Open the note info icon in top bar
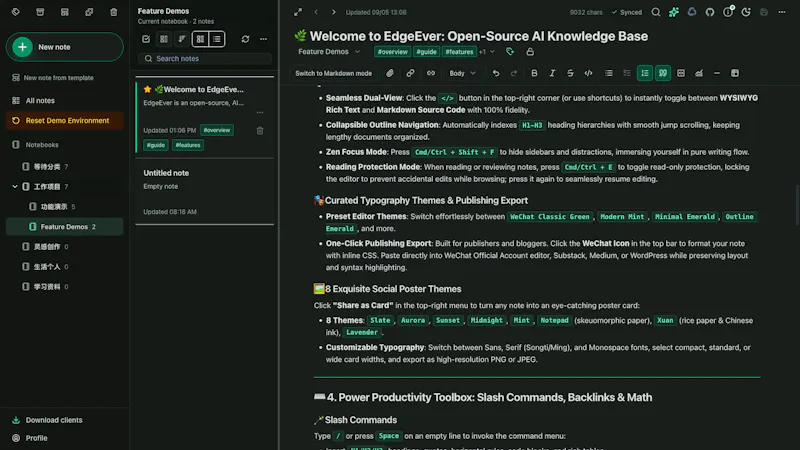The height and width of the screenshot is (450, 800). [728, 12]
